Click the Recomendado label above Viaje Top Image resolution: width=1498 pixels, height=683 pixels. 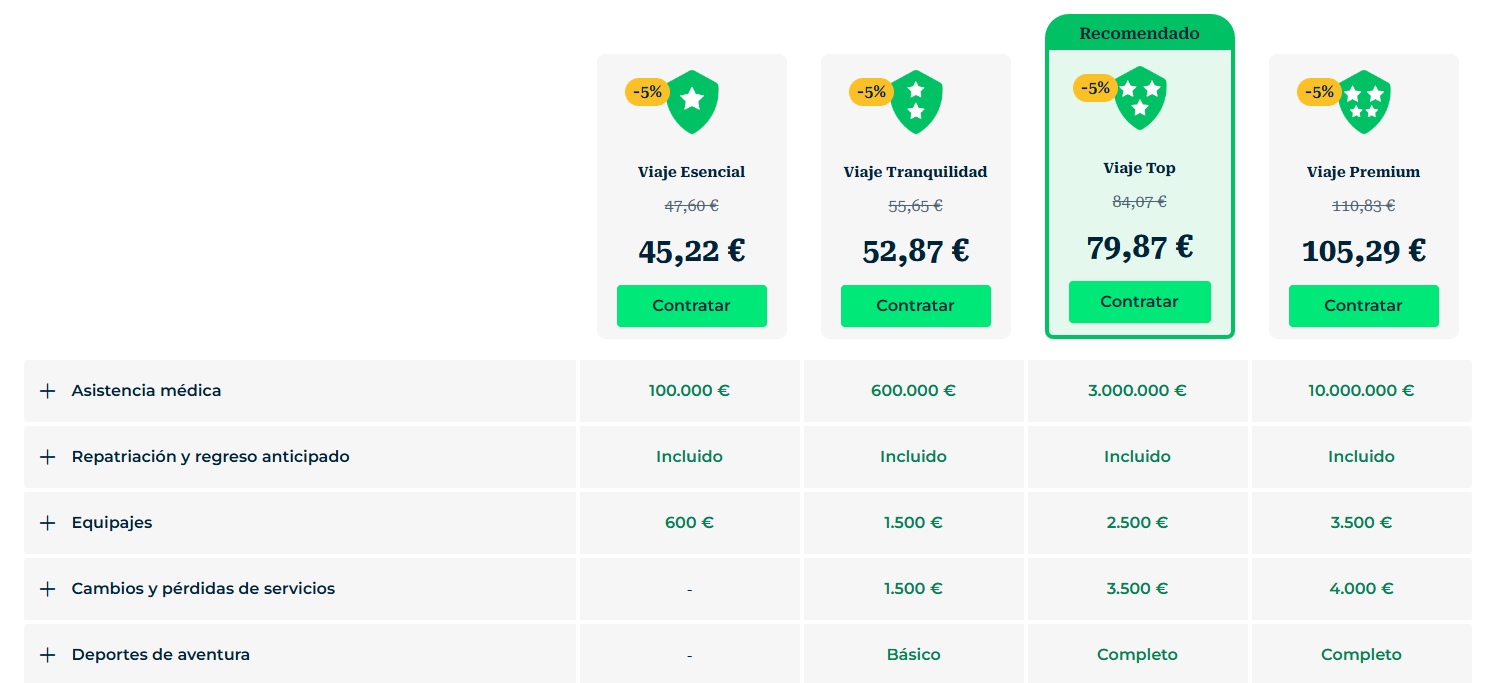[x=1140, y=33]
